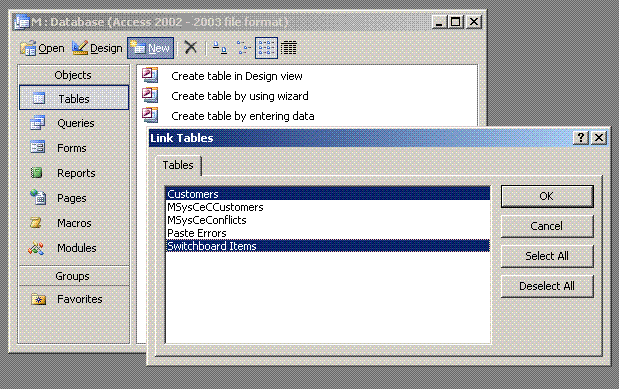Select the List view icon
This screenshot has width=619, height=389.
266,48
